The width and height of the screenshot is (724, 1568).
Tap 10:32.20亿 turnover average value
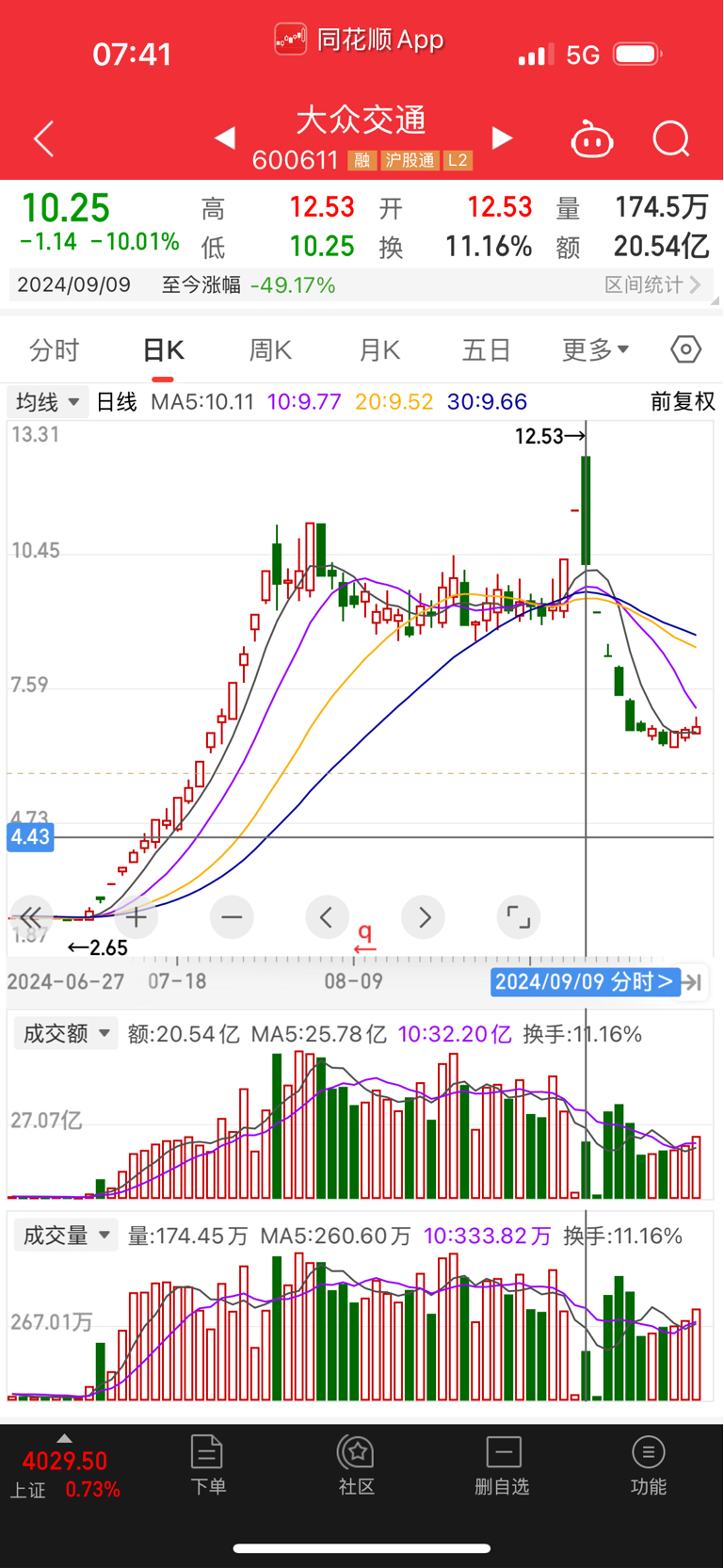click(x=455, y=1034)
